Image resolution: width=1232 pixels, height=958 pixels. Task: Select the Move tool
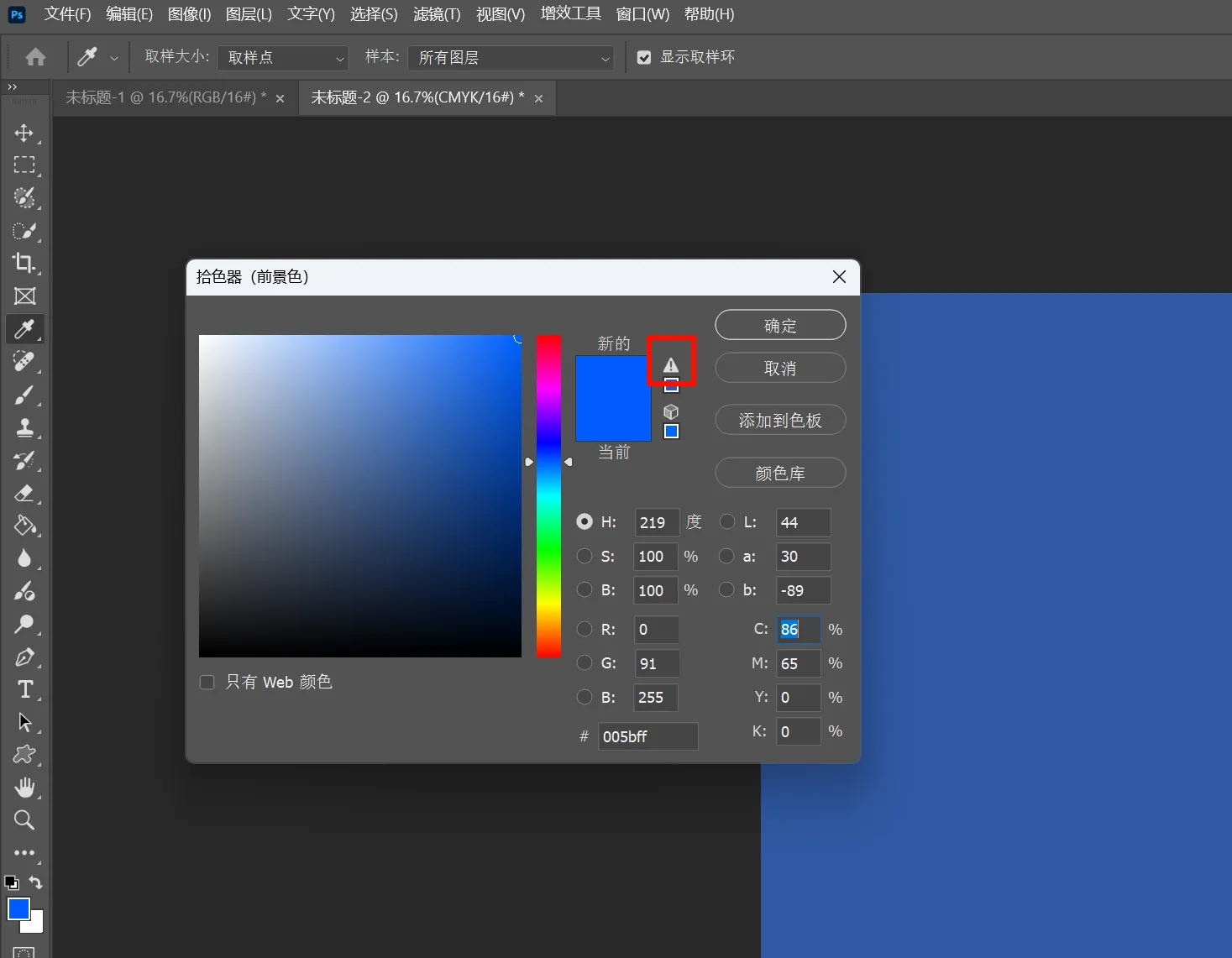click(x=24, y=133)
